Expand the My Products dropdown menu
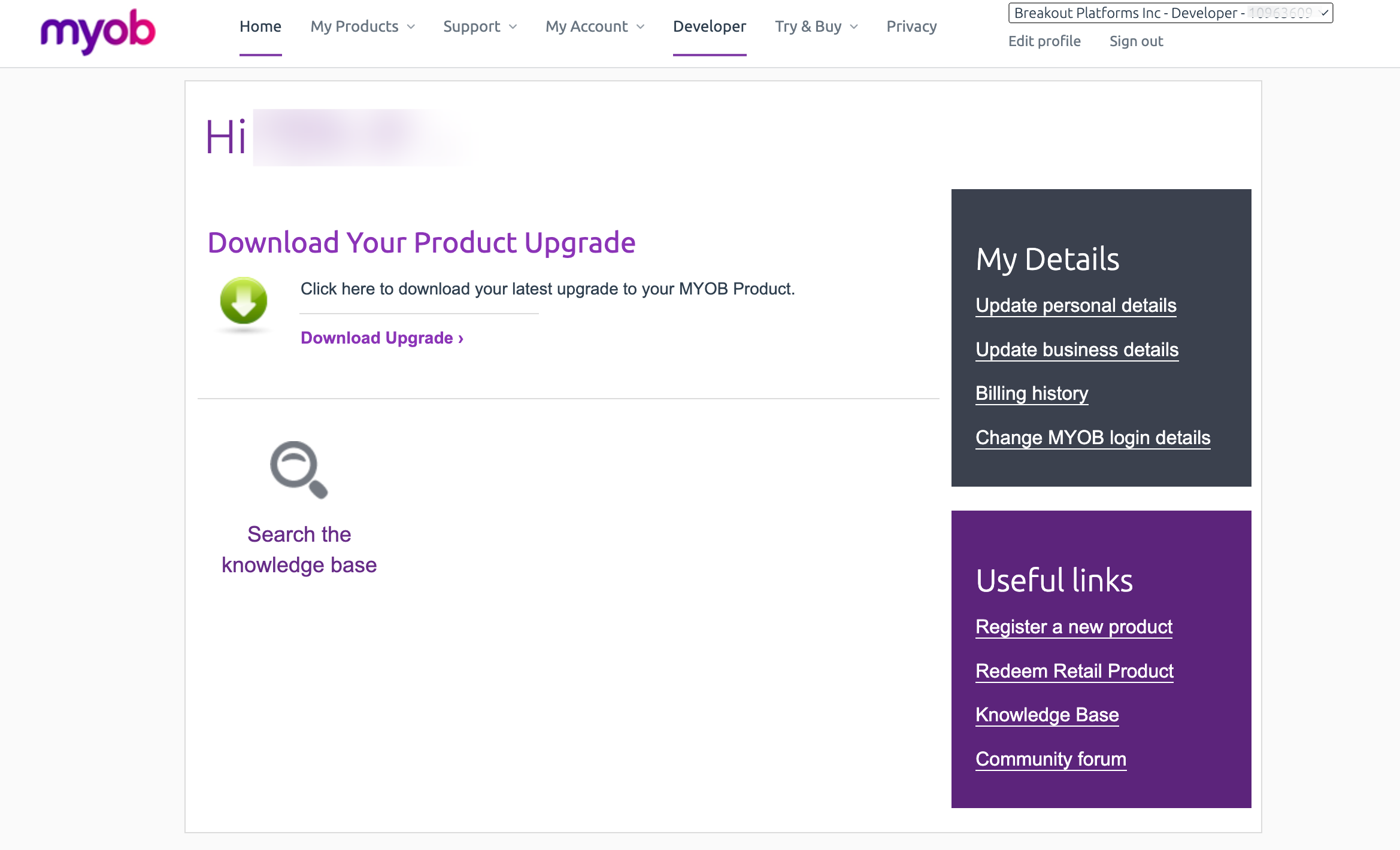1400x850 pixels. [x=362, y=26]
